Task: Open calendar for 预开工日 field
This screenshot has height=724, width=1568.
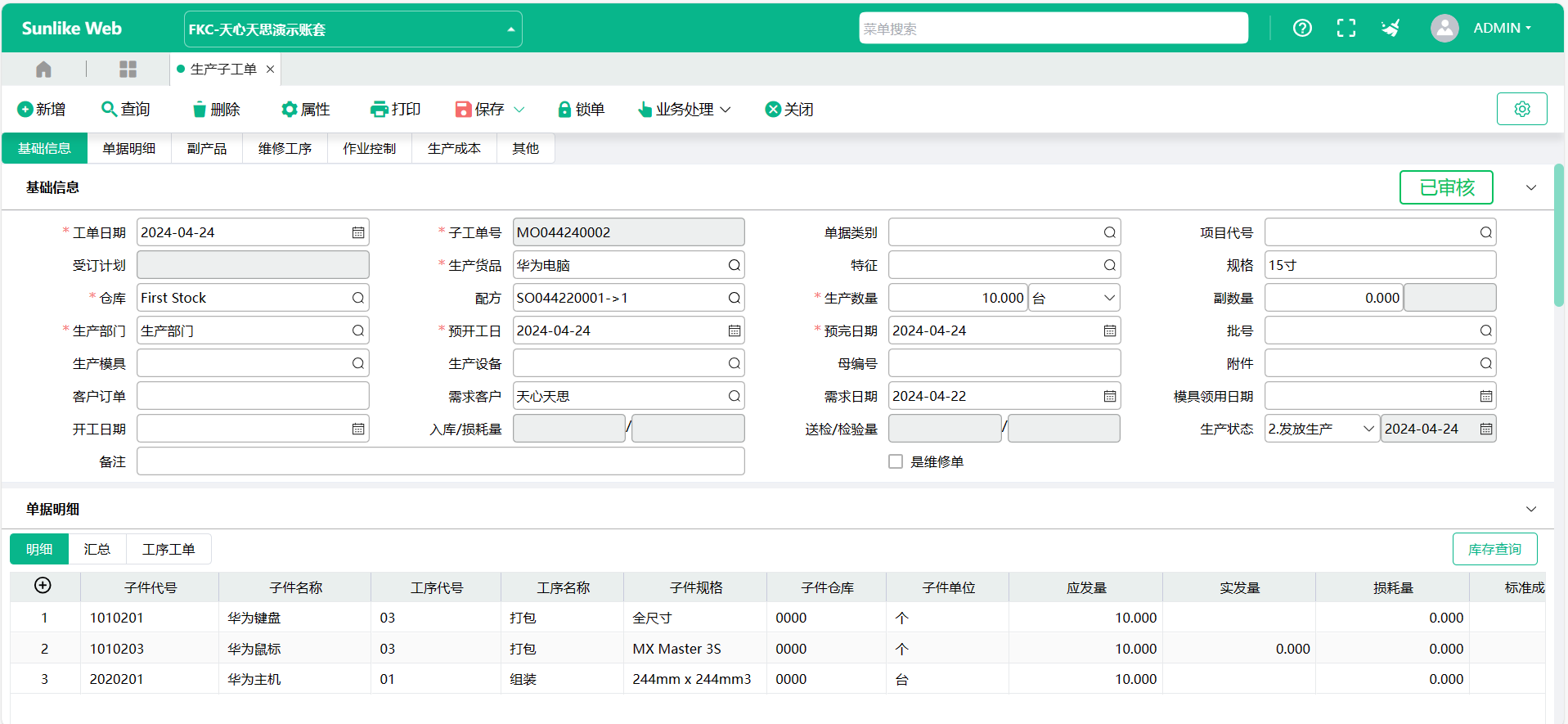Action: 735,331
